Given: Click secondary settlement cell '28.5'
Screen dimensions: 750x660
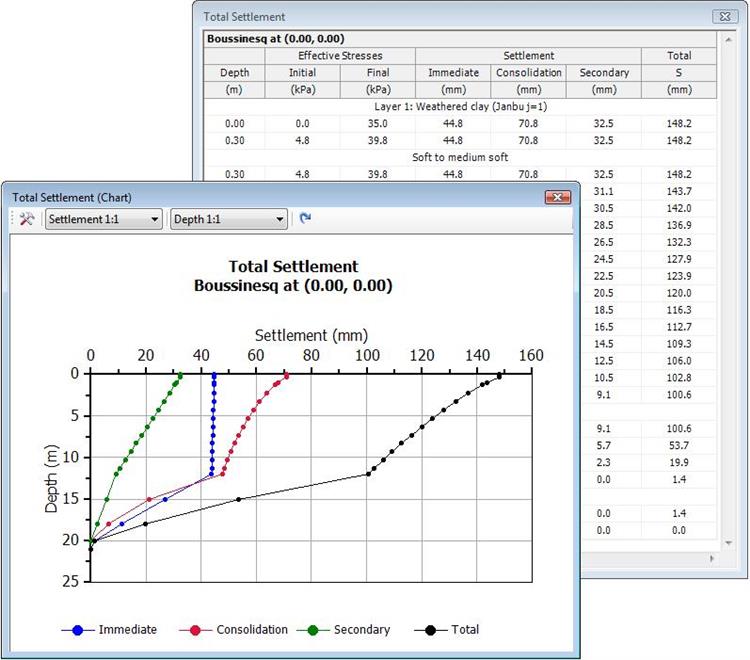Looking at the screenshot, I should tap(604, 225).
